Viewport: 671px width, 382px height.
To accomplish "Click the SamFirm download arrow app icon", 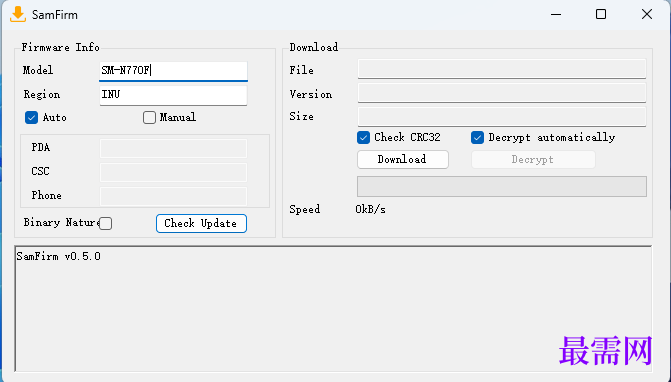I will click(x=18, y=14).
